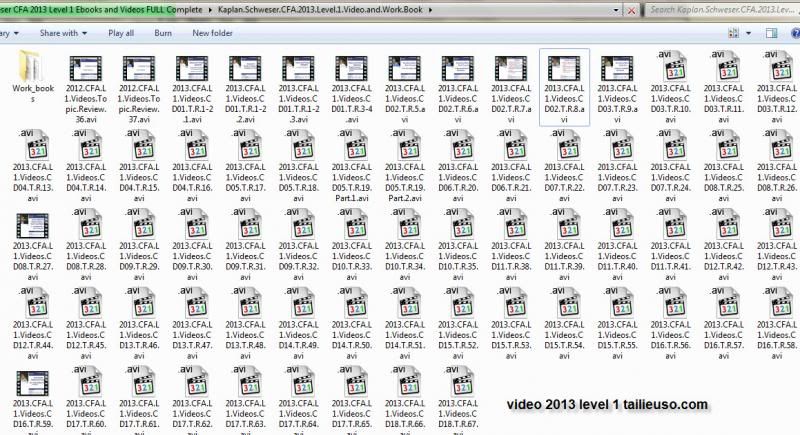The height and width of the screenshot is (435, 800).
Task: Select CD10.T.R.35.avi file icon
Action: [458, 224]
